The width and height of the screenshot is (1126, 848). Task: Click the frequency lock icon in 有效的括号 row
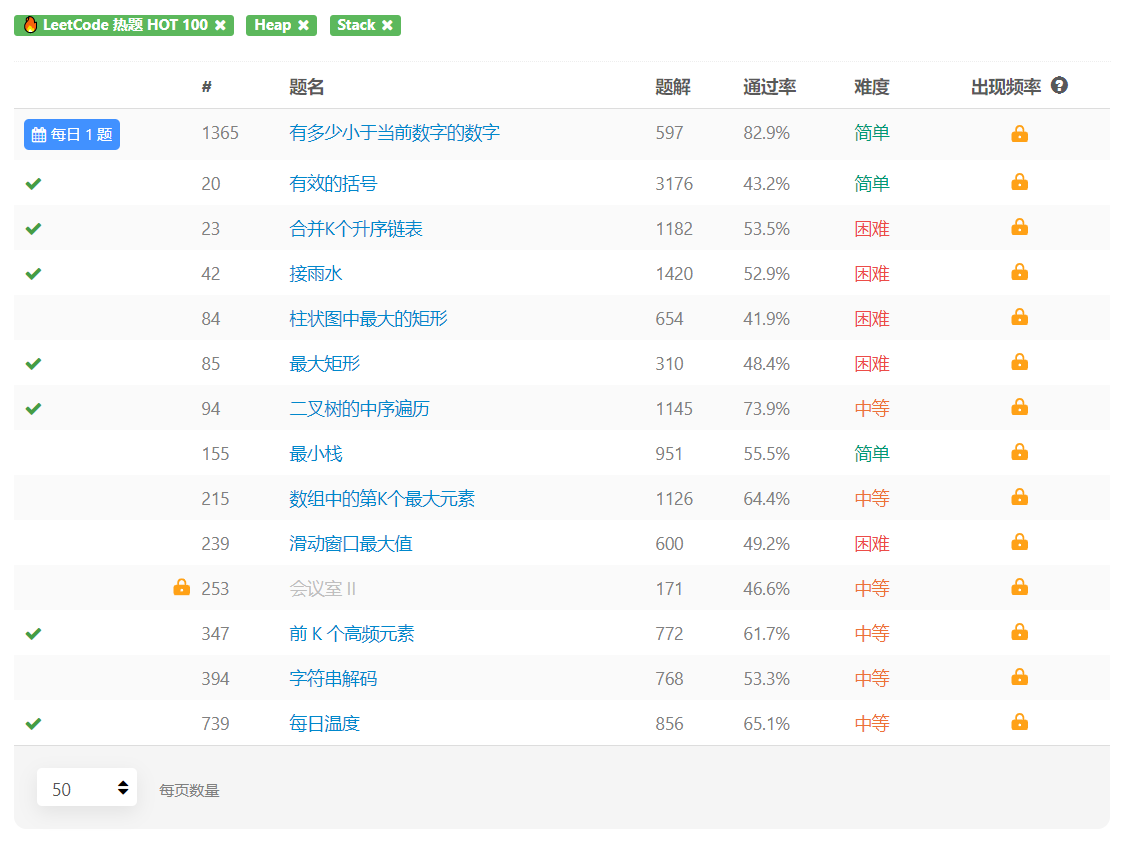click(x=1019, y=182)
